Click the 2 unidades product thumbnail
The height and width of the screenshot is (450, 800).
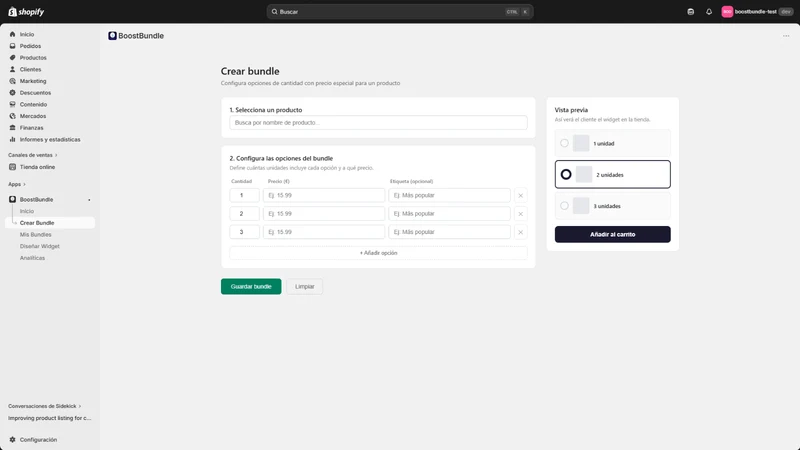click(584, 174)
